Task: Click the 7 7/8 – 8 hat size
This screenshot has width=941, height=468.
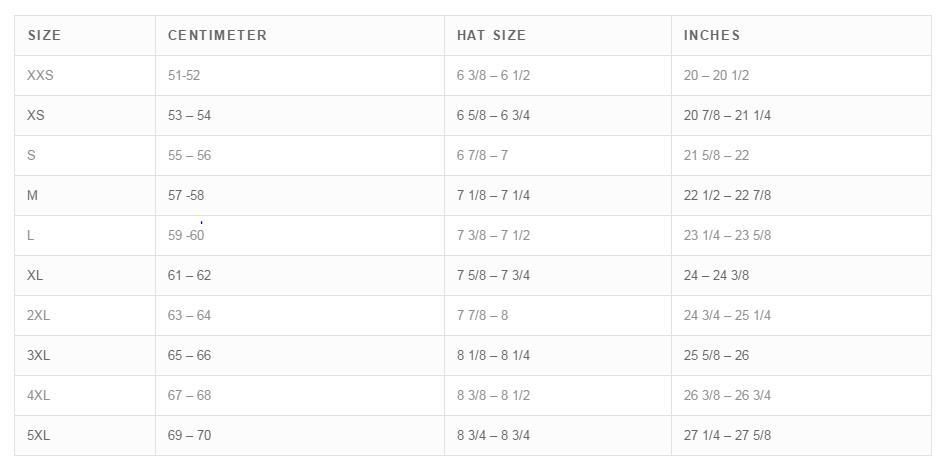Action: click(x=483, y=315)
